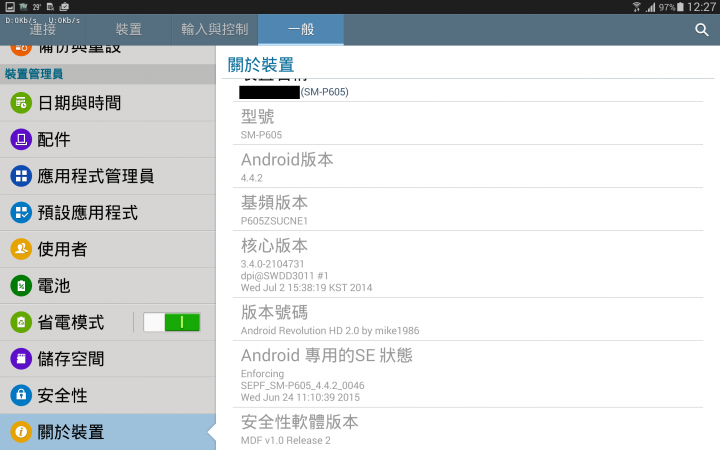Viewport: 720px width, 450px height.
Task: Tap the search magnifier icon
Action: 701,30
